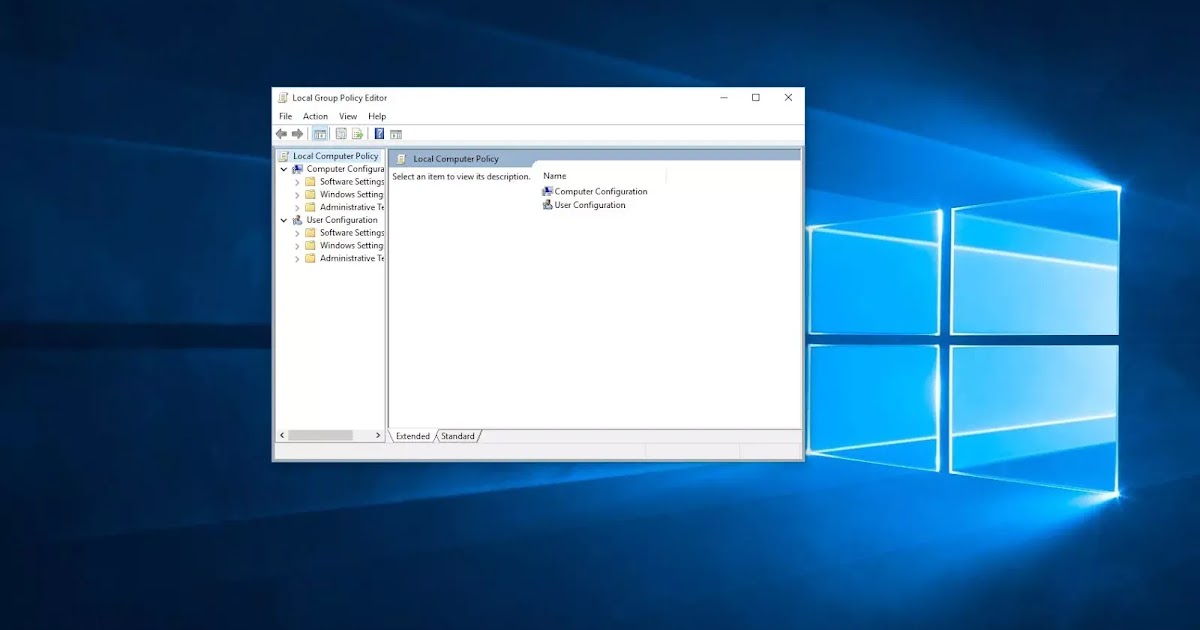The height and width of the screenshot is (630, 1200).
Task: Click the Back arrow toolbar icon
Action: (281, 134)
